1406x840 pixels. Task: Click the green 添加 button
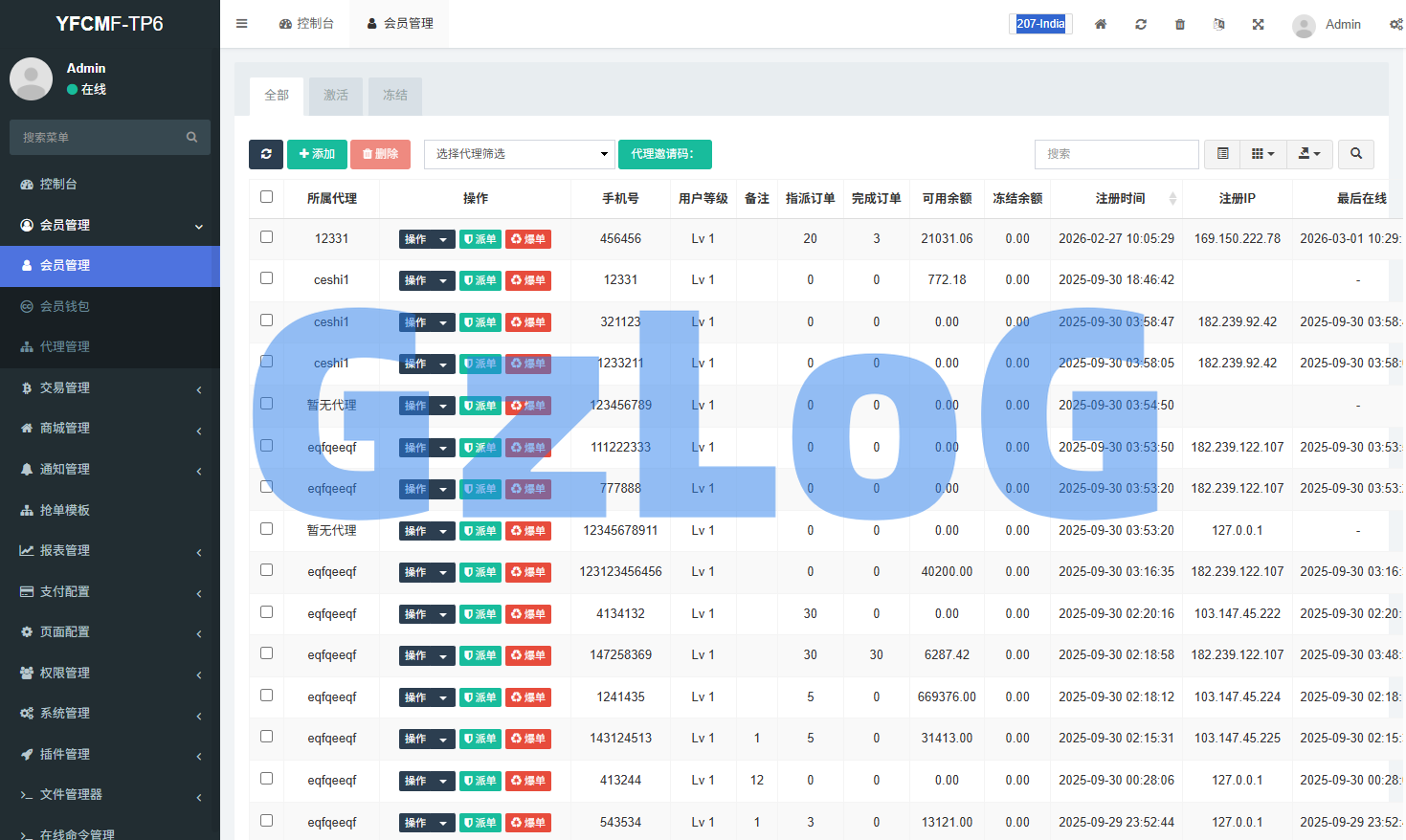click(x=317, y=154)
